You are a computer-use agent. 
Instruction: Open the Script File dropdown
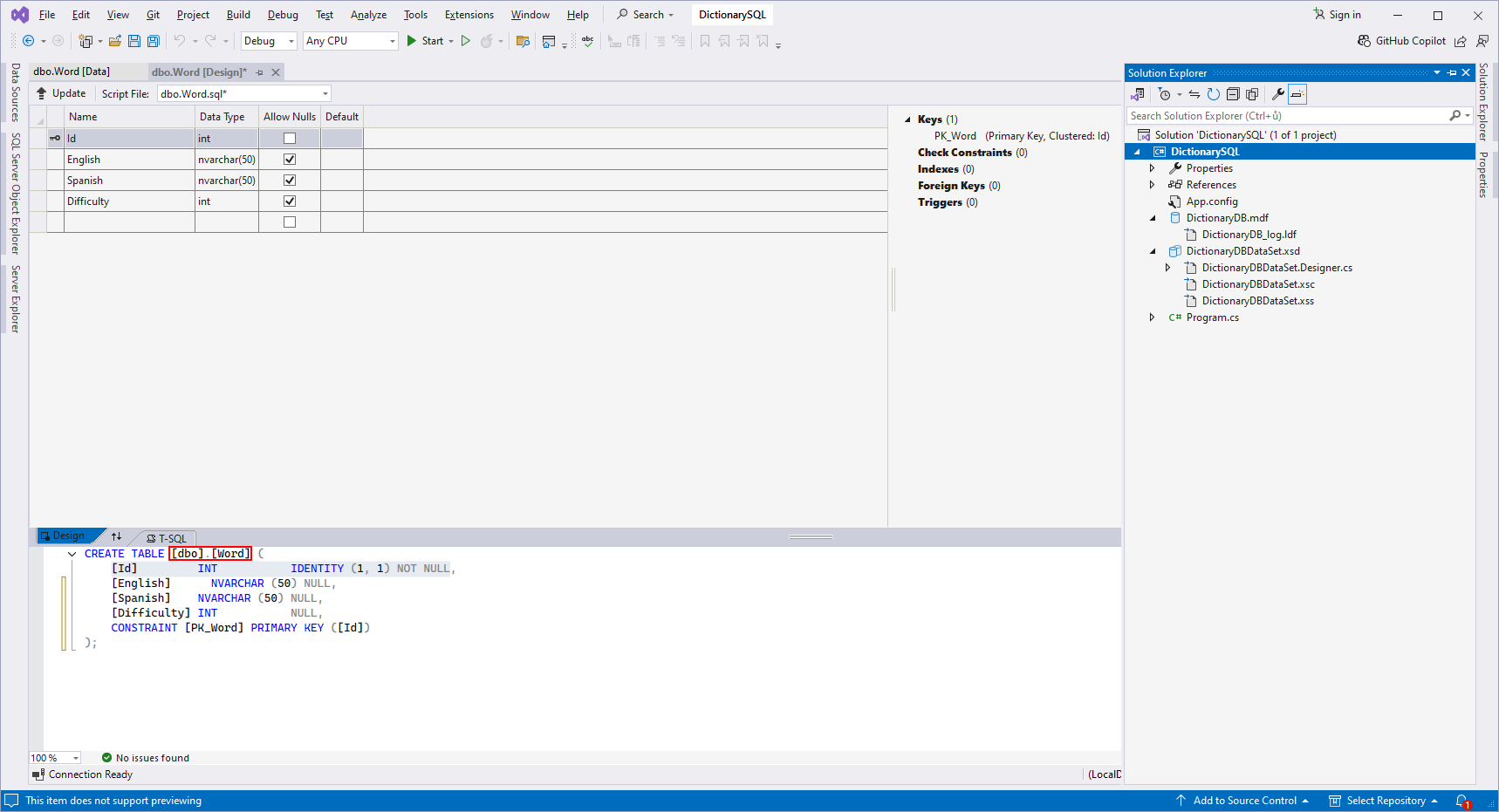325,94
